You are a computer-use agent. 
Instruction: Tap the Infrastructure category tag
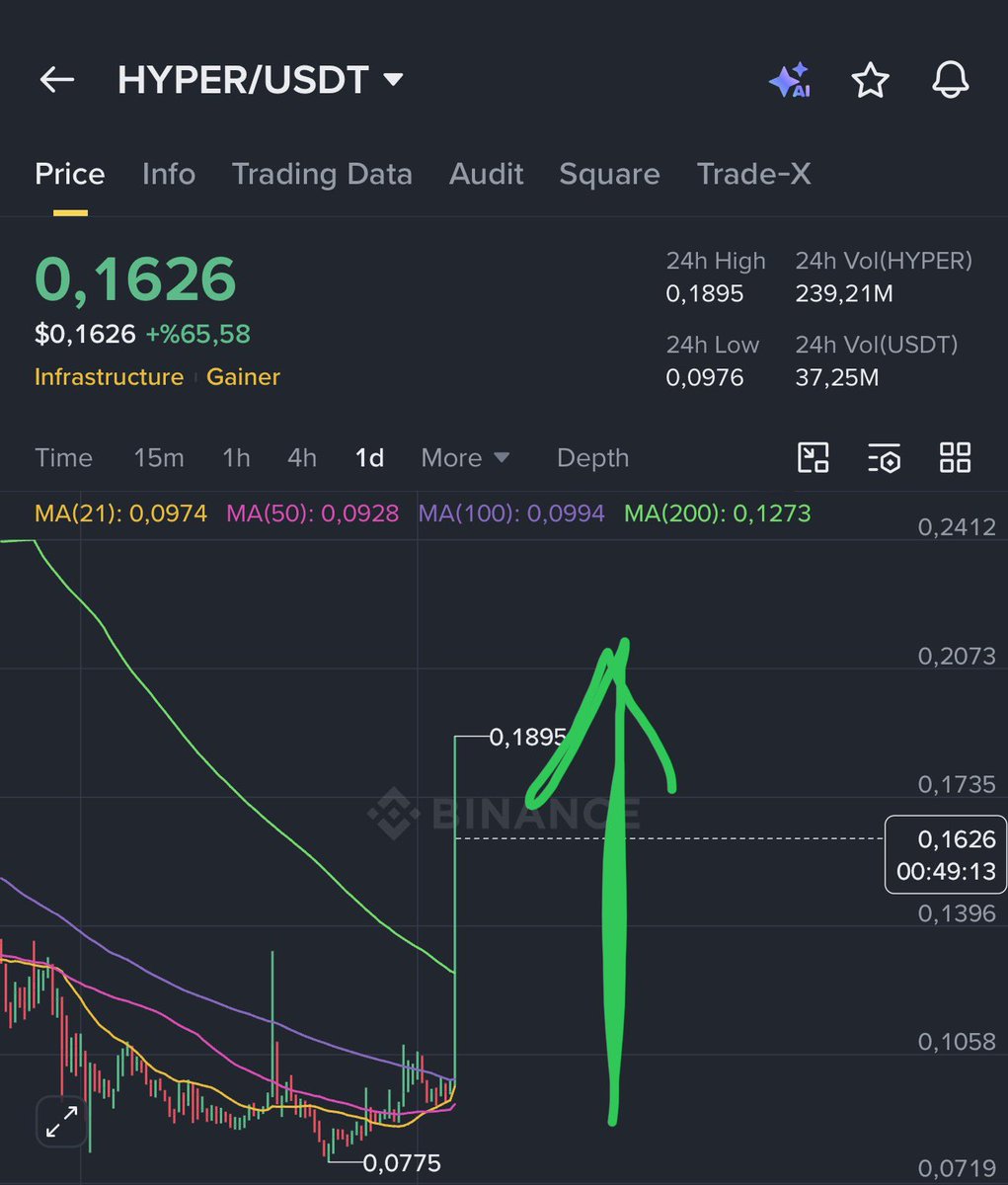click(109, 377)
